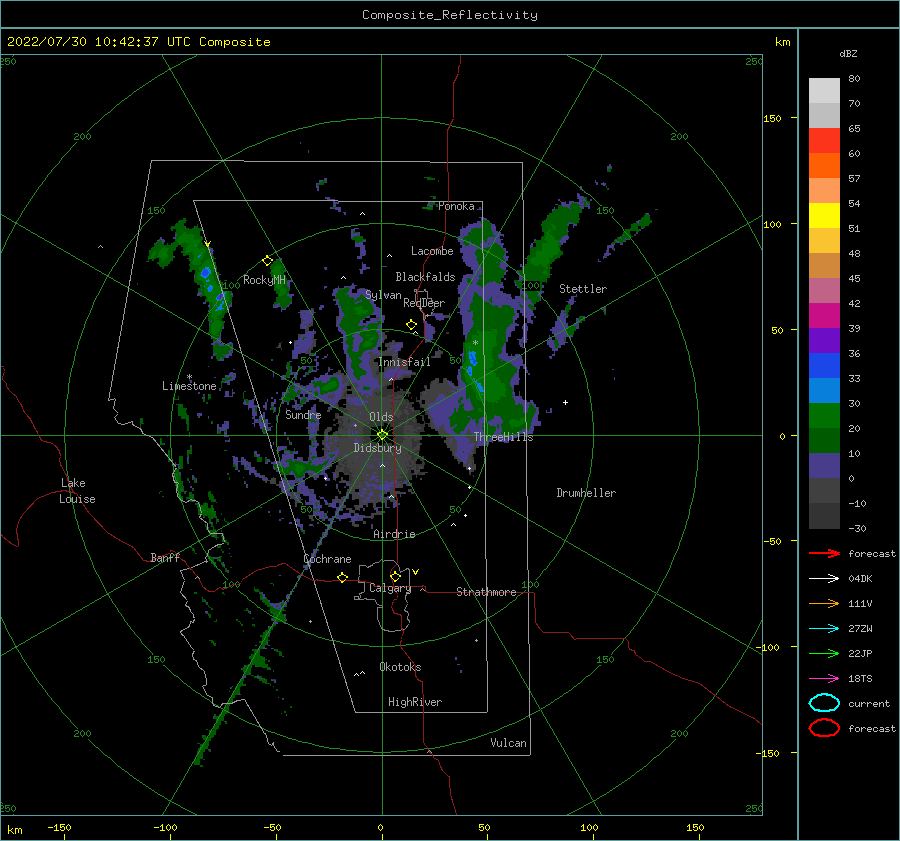This screenshot has height=841, width=900.
Task: Click the Limestone label
Action: tap(189, 386)
